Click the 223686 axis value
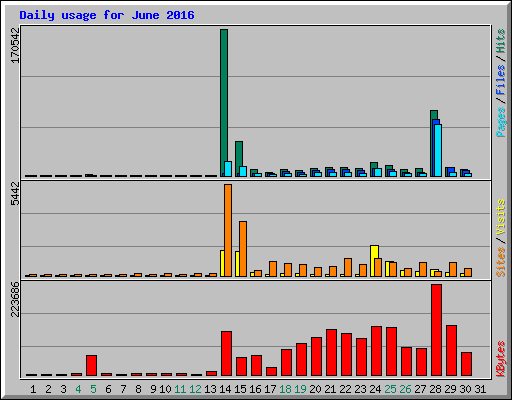Viewport: 512px width, 400px height. pos(15,299)
